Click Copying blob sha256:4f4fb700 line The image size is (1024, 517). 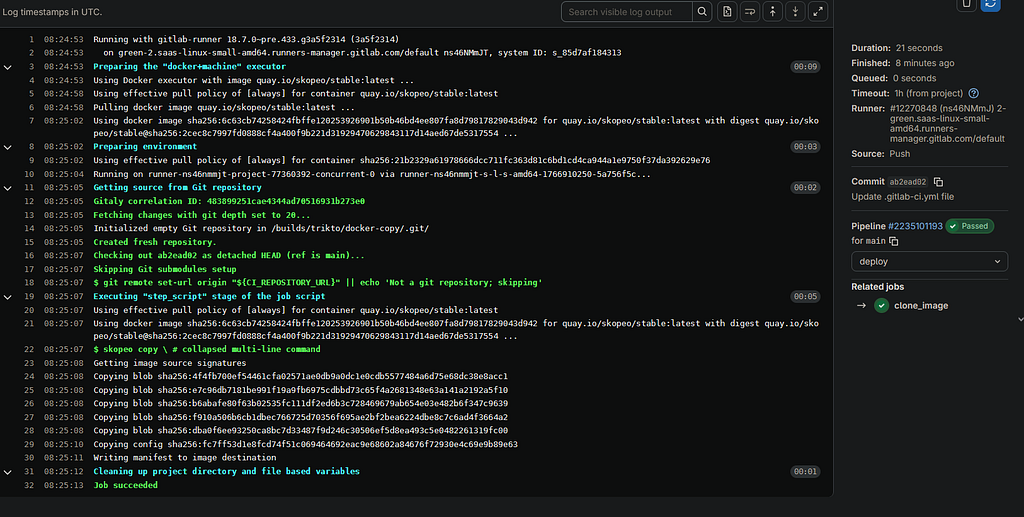click(x=300, y=377)
